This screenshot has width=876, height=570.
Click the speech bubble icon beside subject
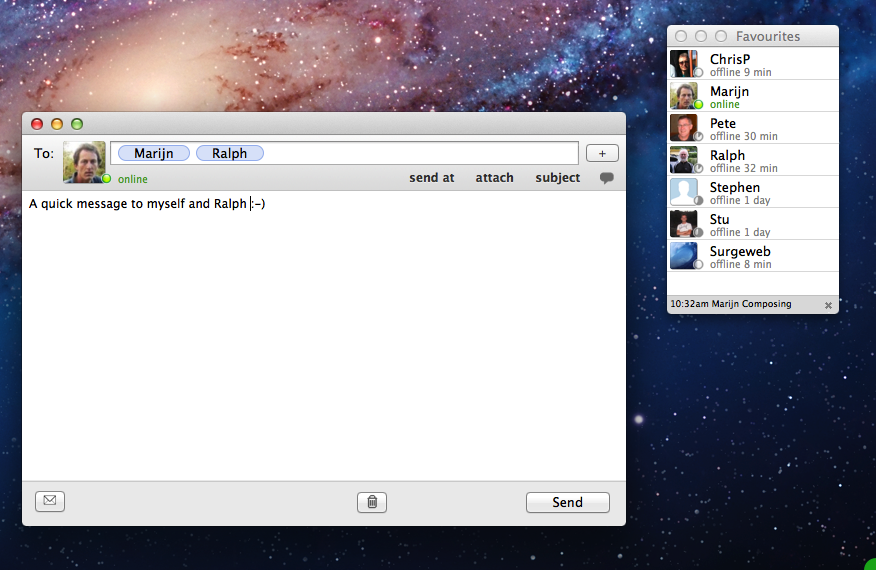click(606, 178)
